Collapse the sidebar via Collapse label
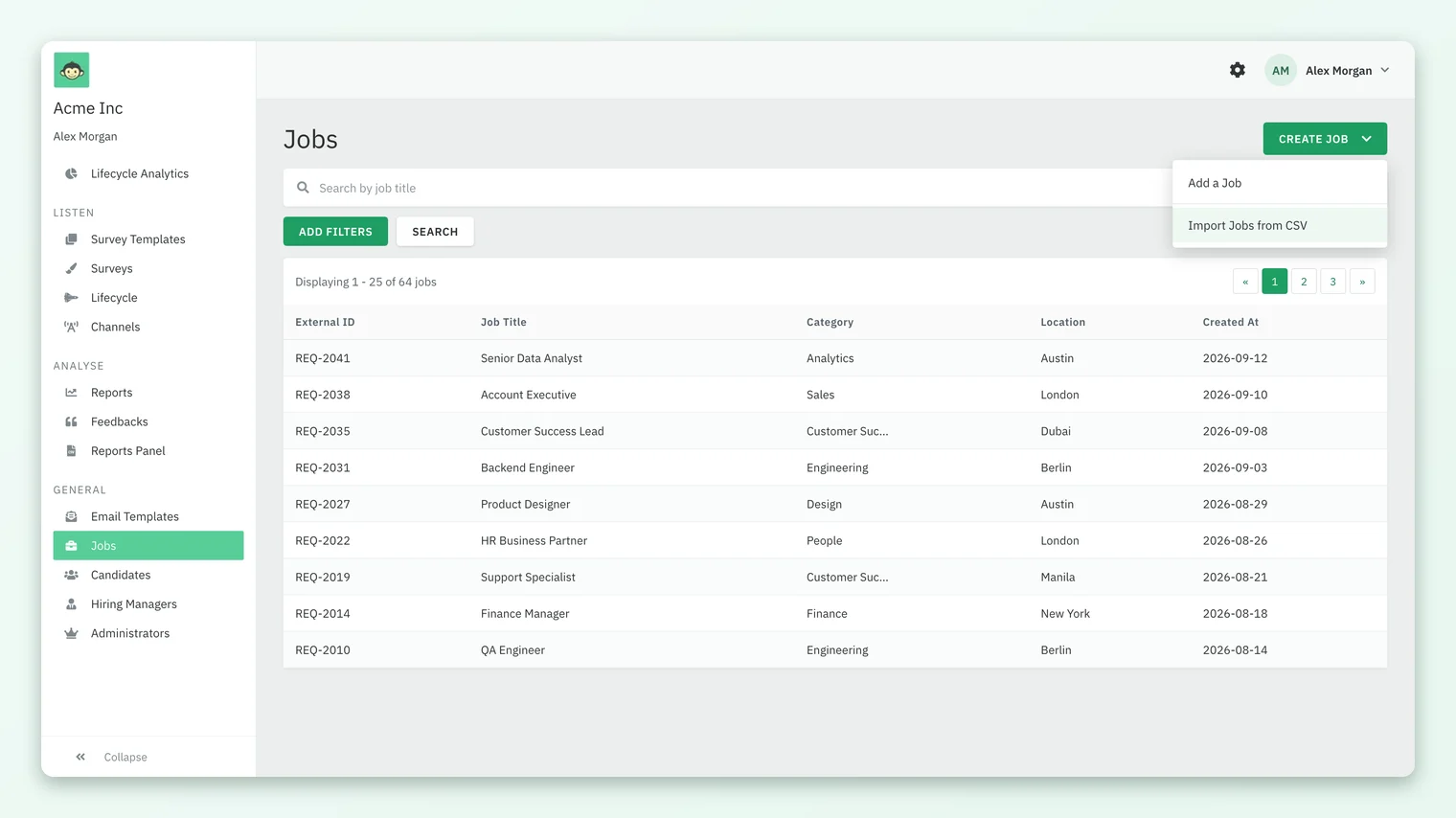Viewport: 1456px width, 818px height. pyautogui.click(x=125, y=757)
